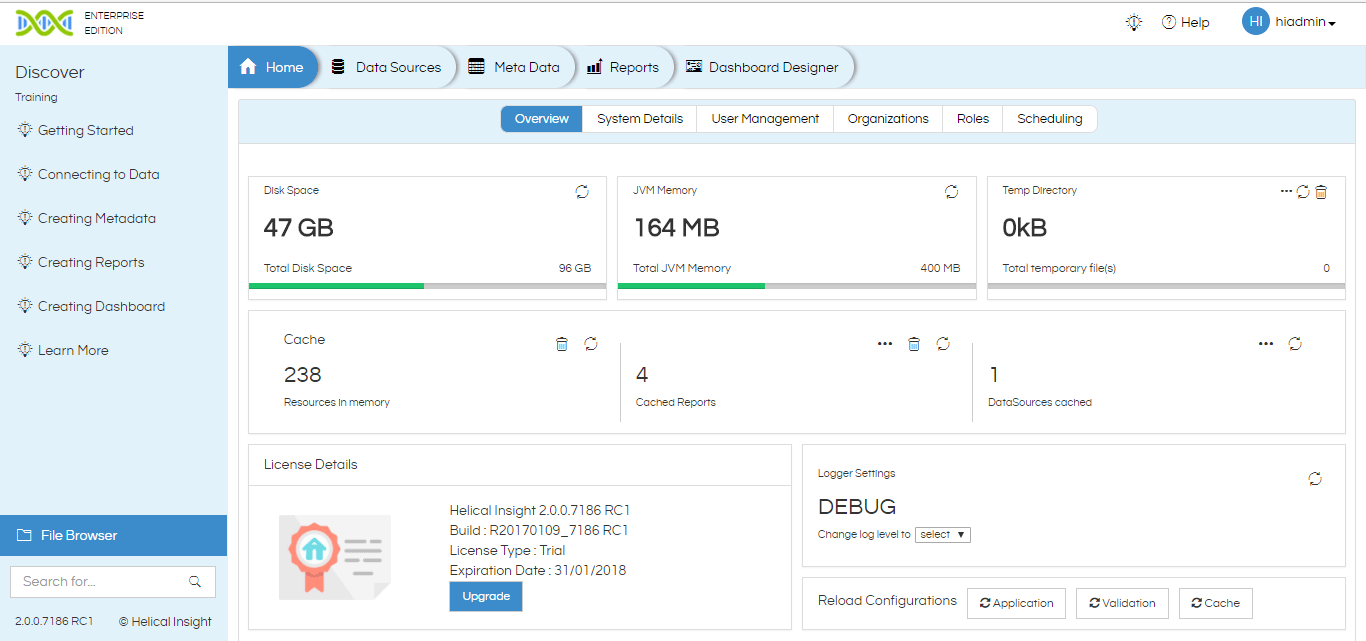This screenshot has width=1366, height=641.
Task: Click the 47 GB disk space value
Action: click(298, 228)
